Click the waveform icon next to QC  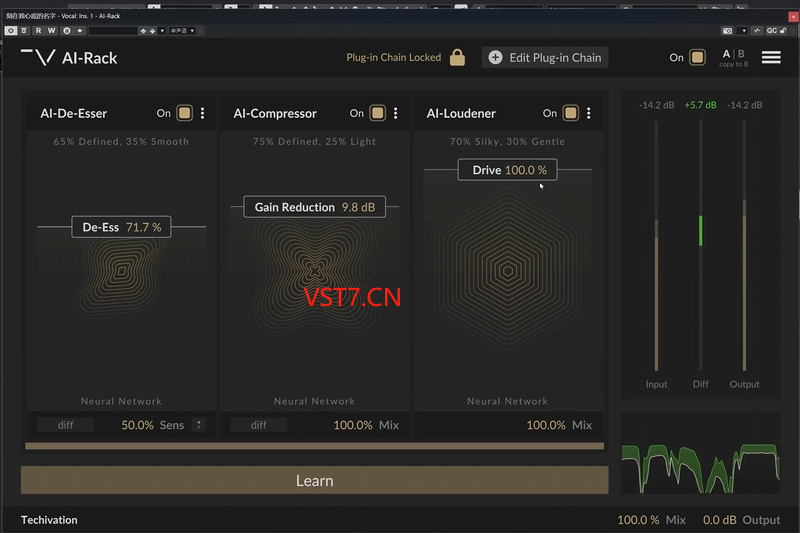point(757,31)
